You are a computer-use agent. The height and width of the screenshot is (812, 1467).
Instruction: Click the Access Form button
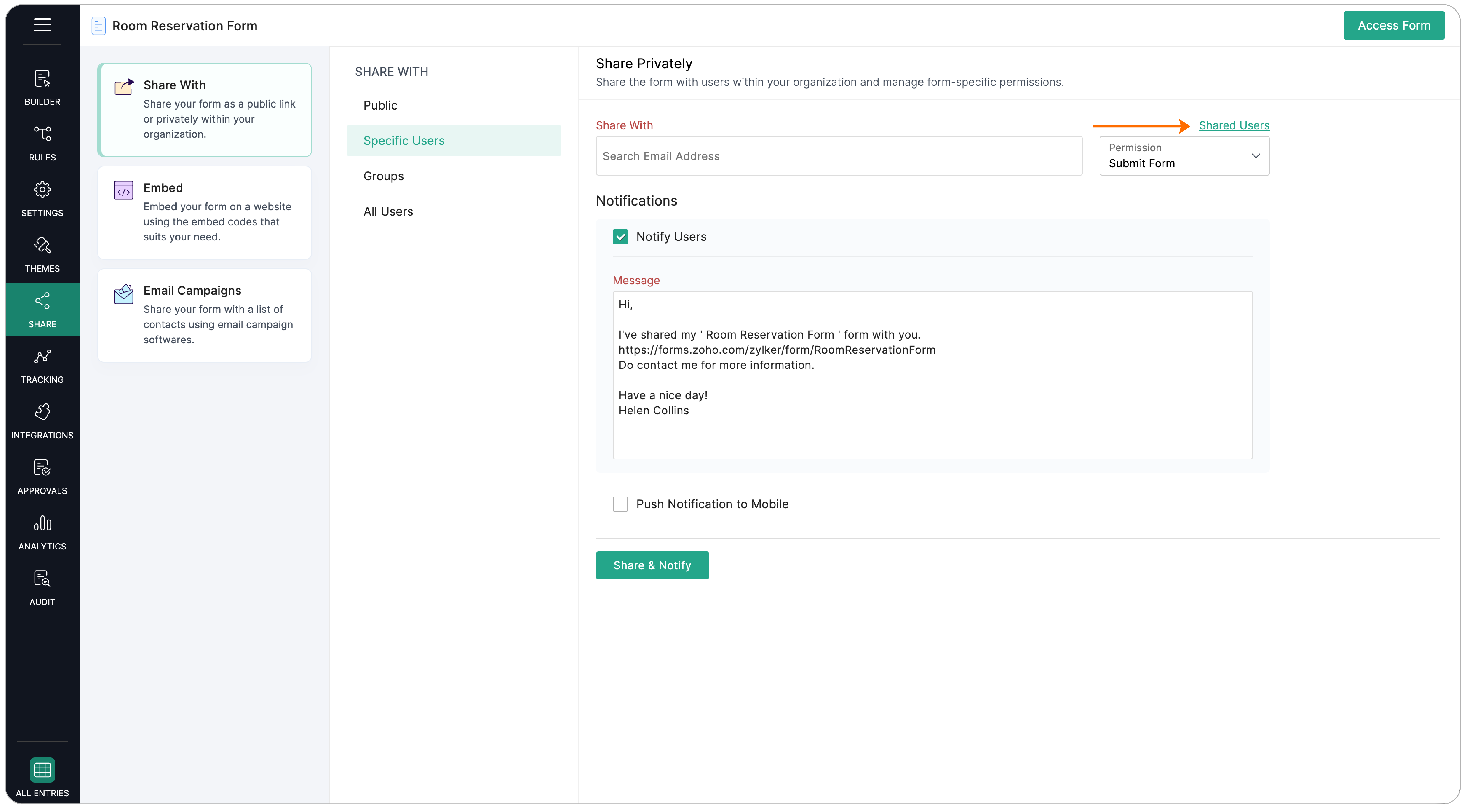(1394, 25)
